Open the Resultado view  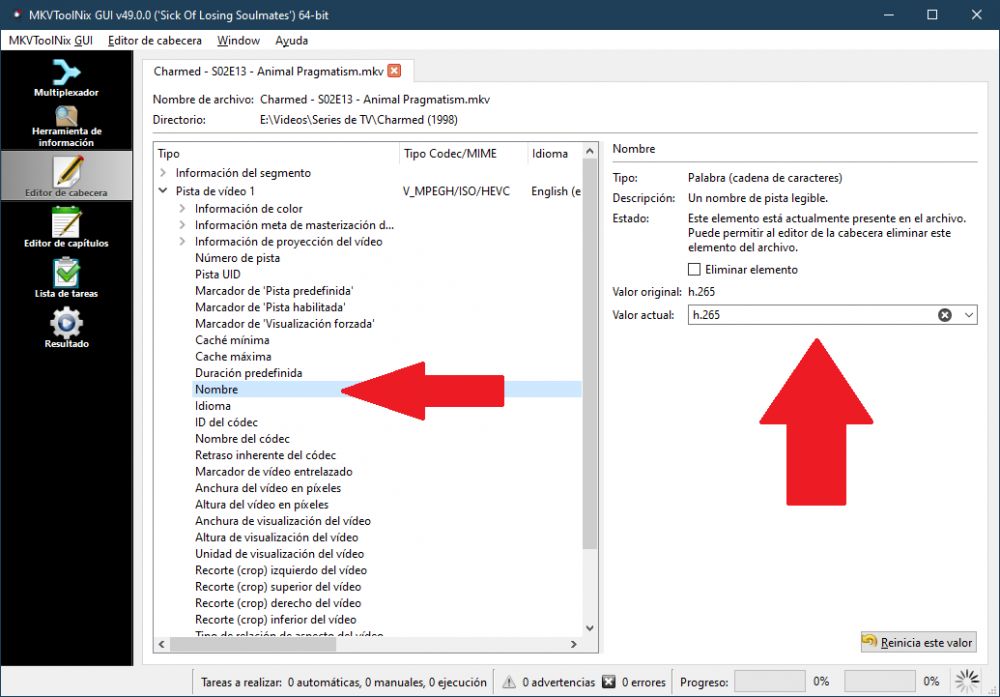[66, 328]
